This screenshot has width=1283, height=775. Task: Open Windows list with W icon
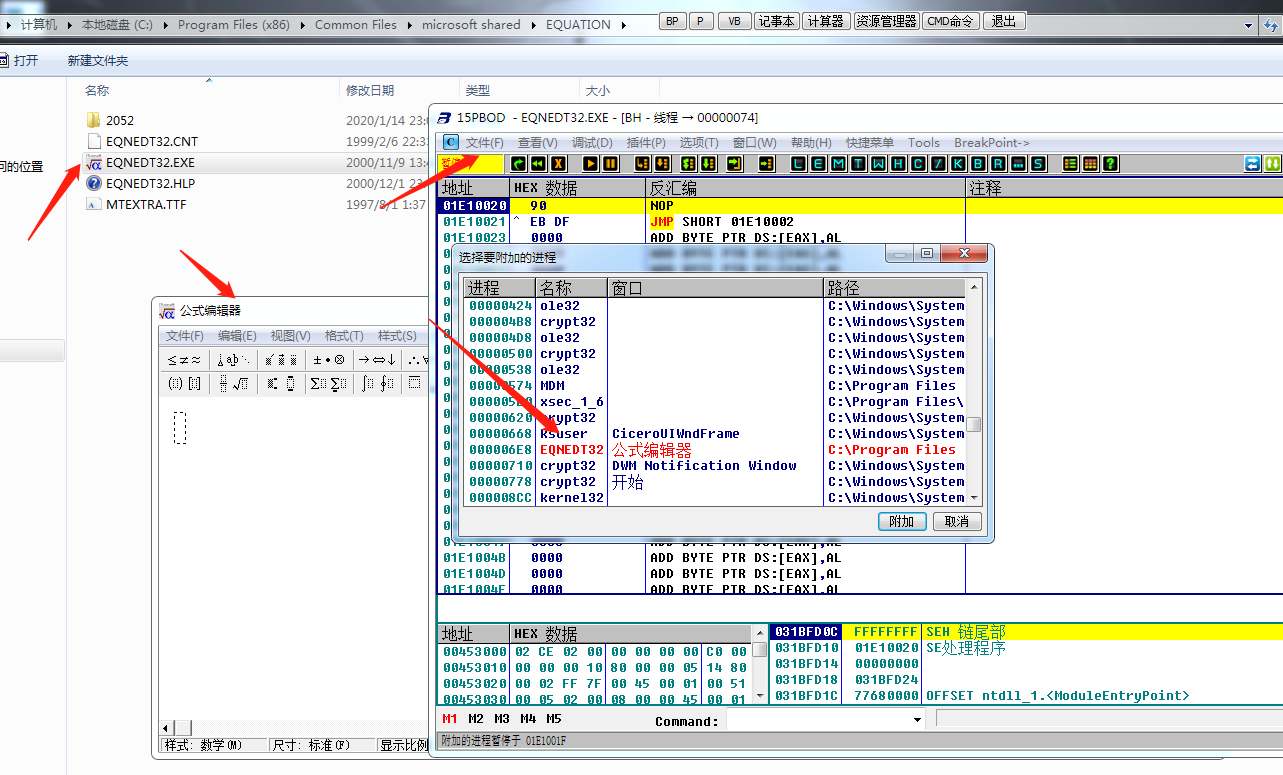879,163
